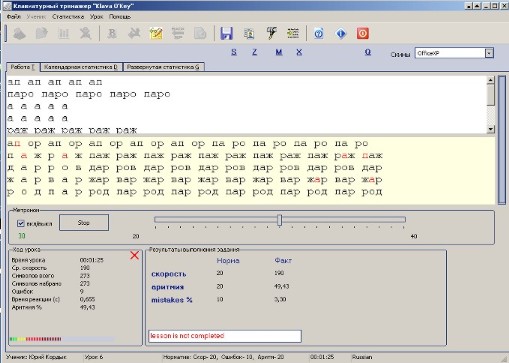
Task: Click the blue question mark help icon
Action: pos(319,33)
